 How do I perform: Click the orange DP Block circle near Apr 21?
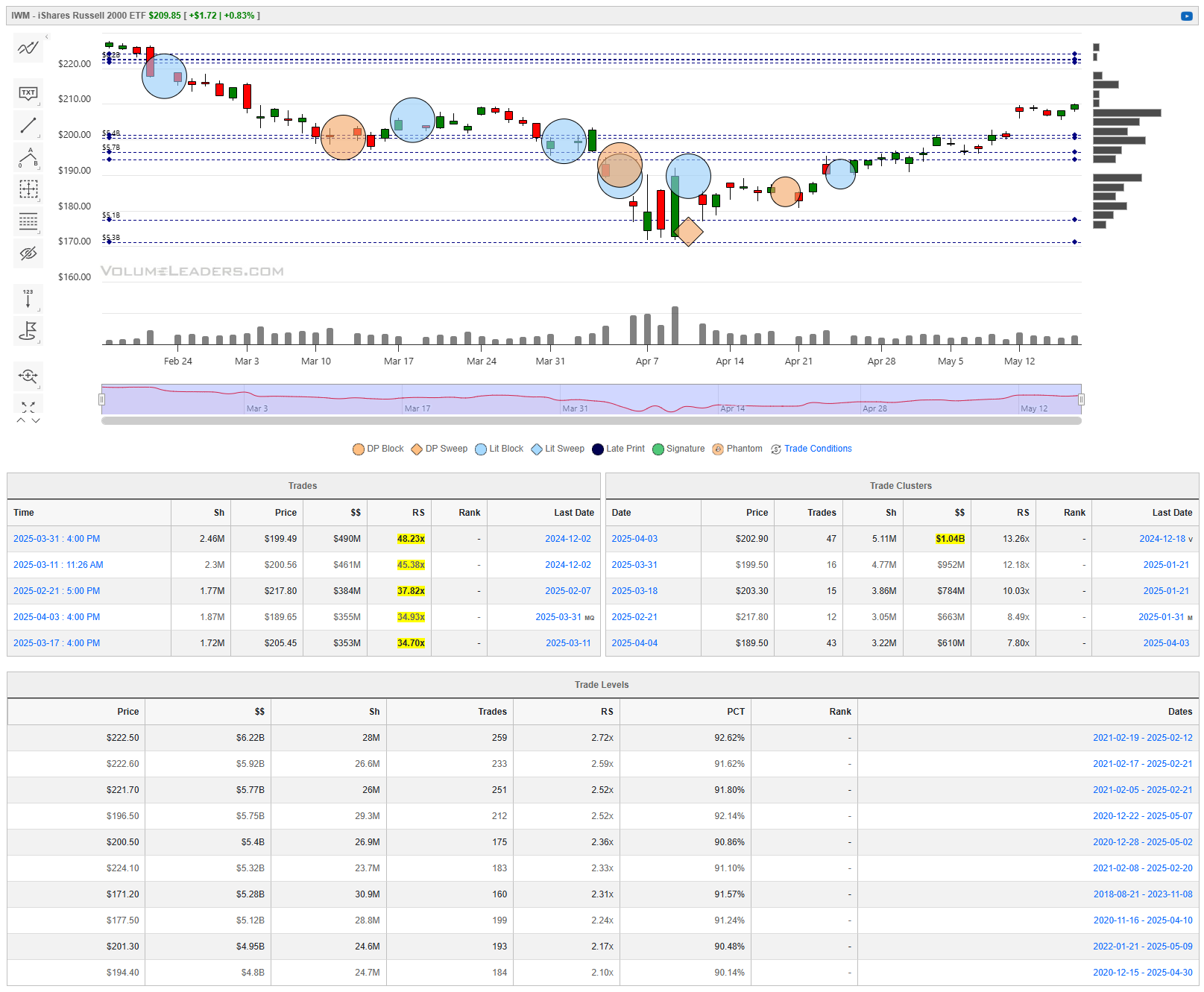point(785,192)
